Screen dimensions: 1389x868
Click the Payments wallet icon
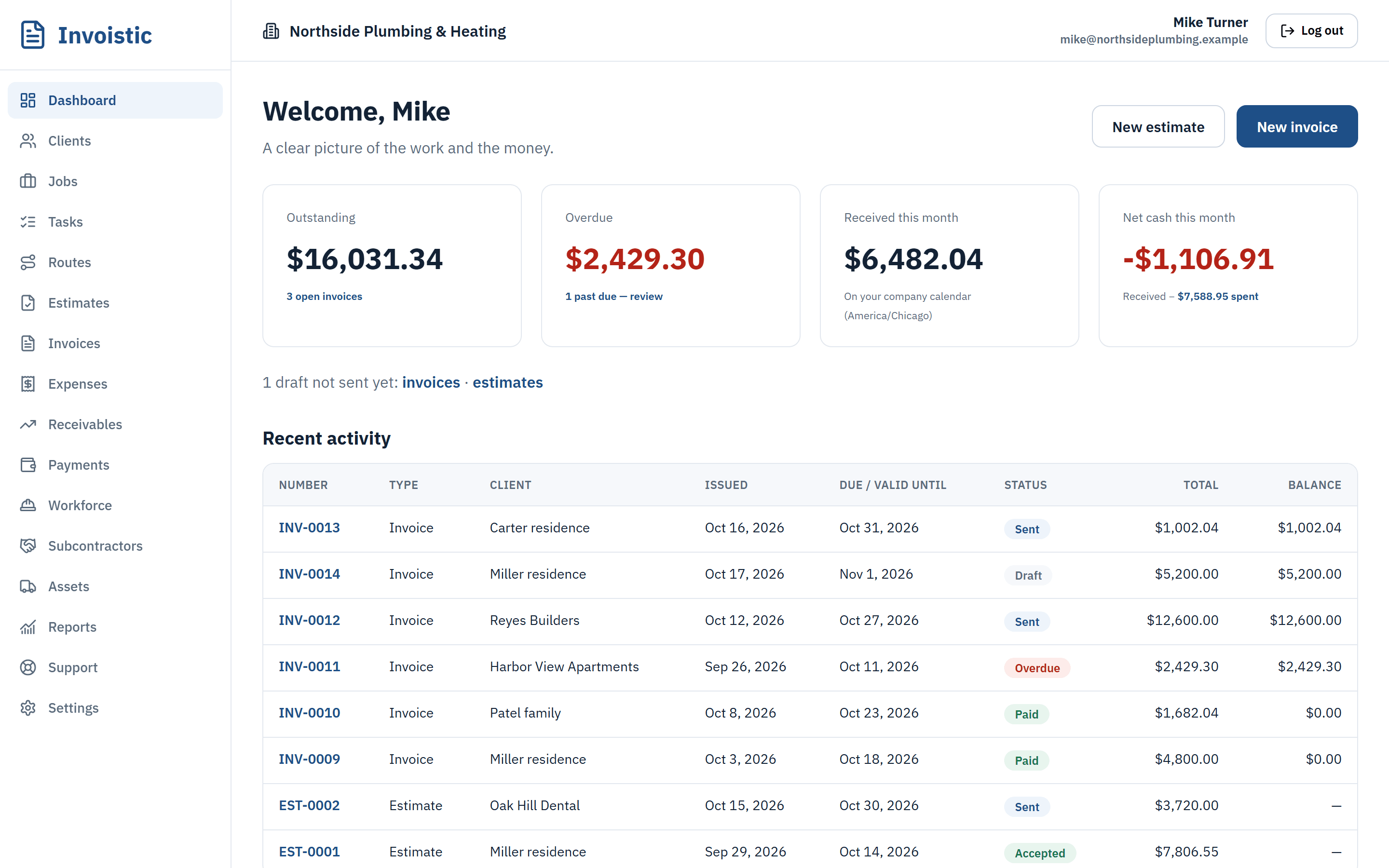click(x=28, y=465)
